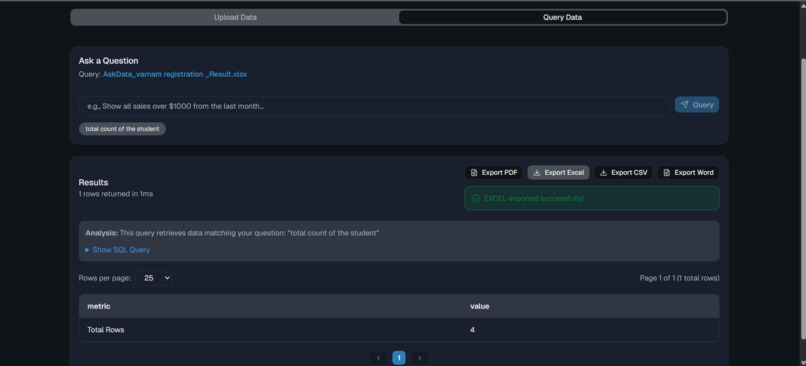The height and width of the screenshot is (366, 806).
Task: Click the Export Excel button
Action: tap(558, 173)
